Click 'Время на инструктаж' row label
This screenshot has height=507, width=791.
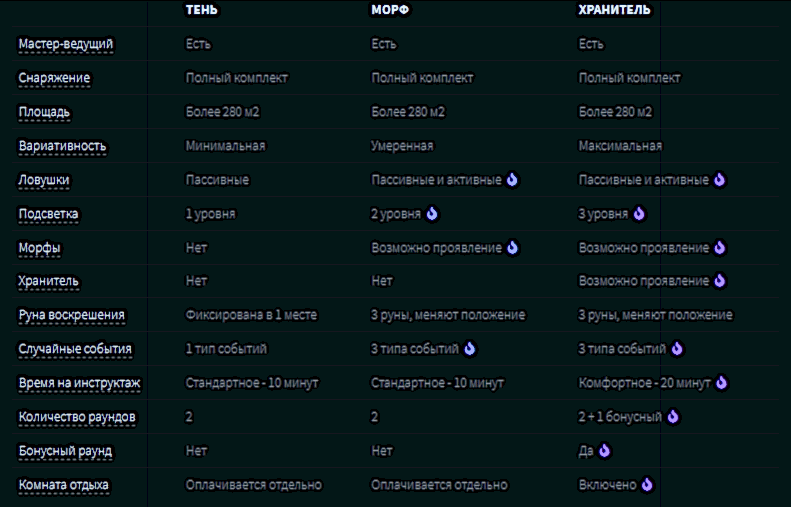click(x=80, y=383)
